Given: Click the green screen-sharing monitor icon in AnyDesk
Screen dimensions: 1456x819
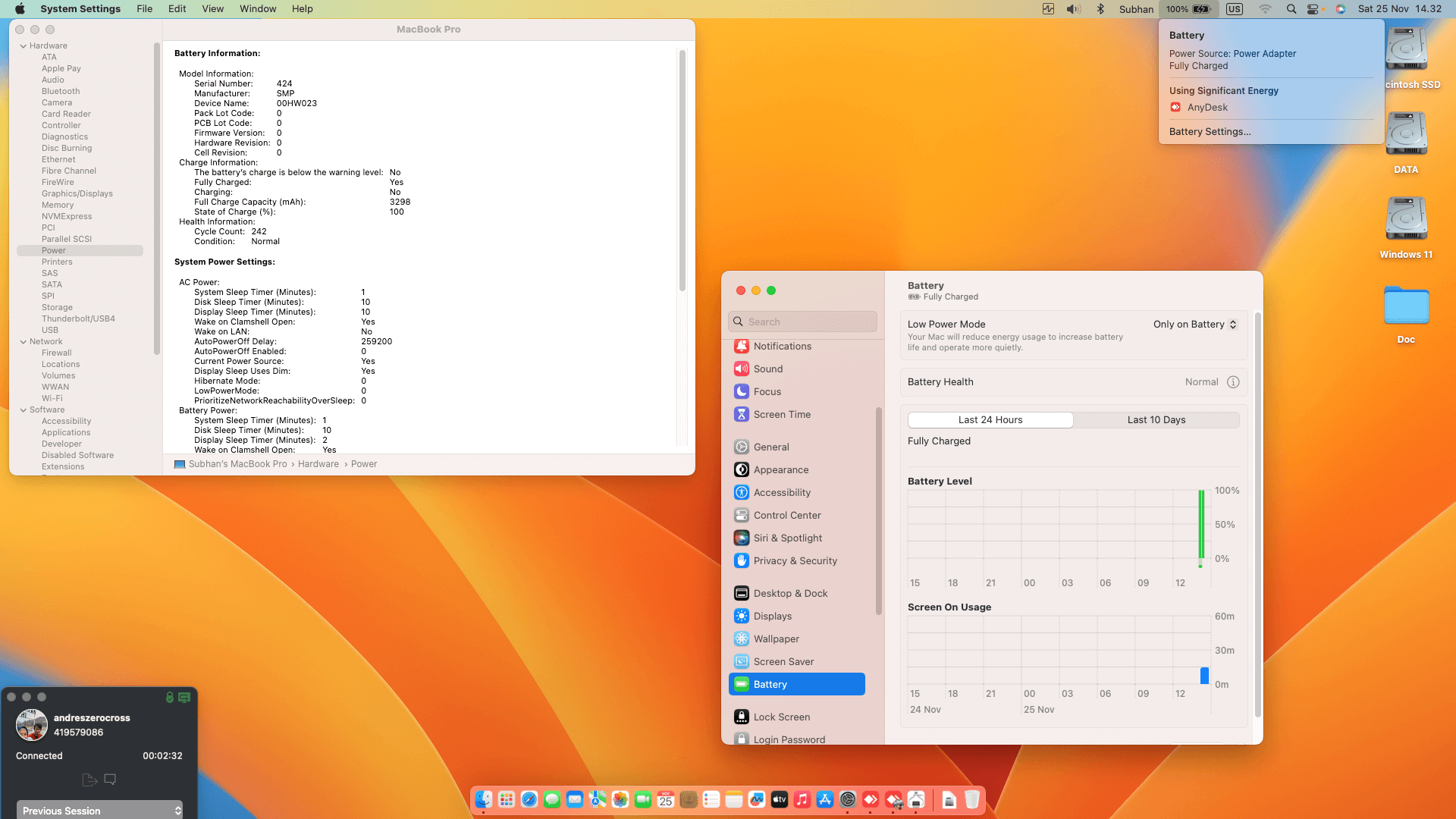Looking at the screenshot, I should tap(184, 697).
